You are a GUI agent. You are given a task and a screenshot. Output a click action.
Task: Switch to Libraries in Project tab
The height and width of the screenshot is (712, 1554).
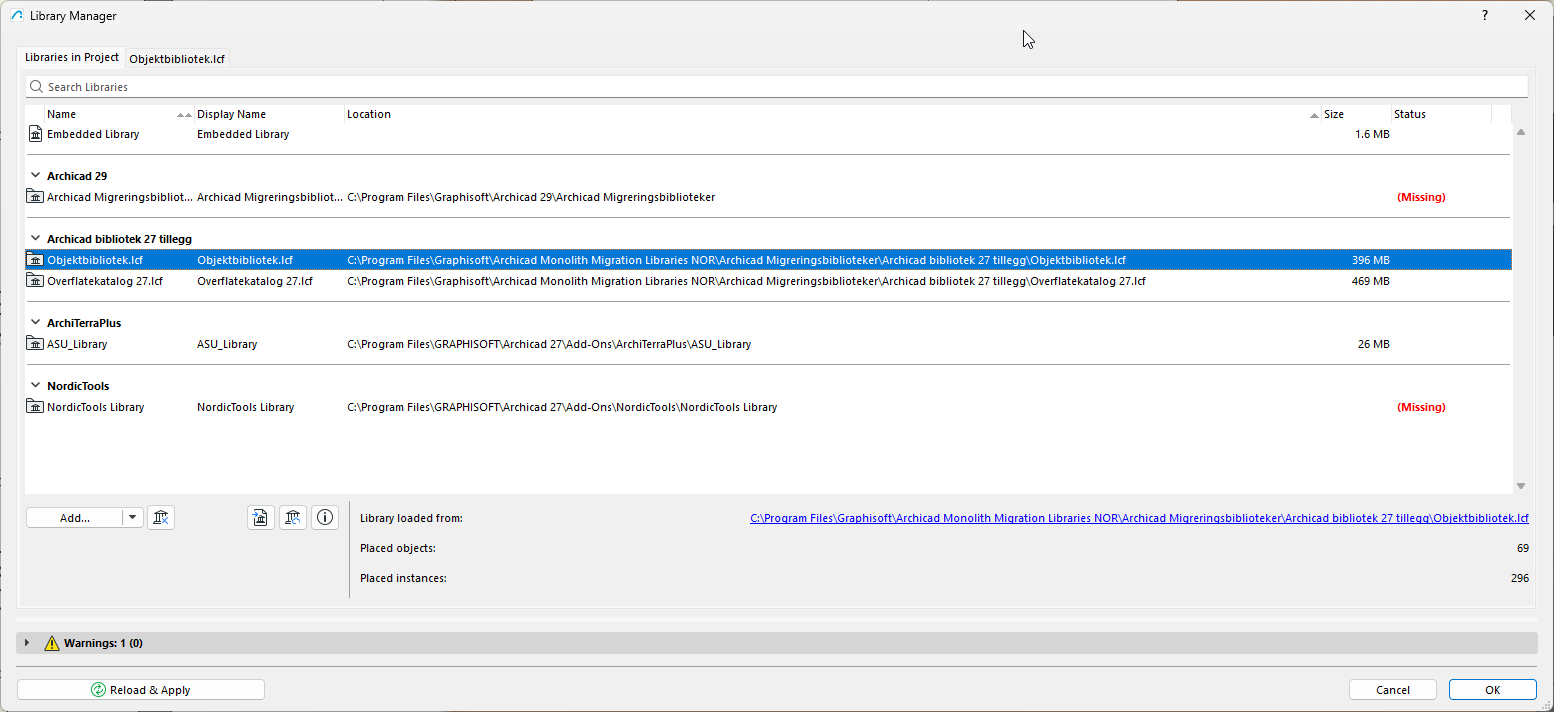click(x=72, y=58)
